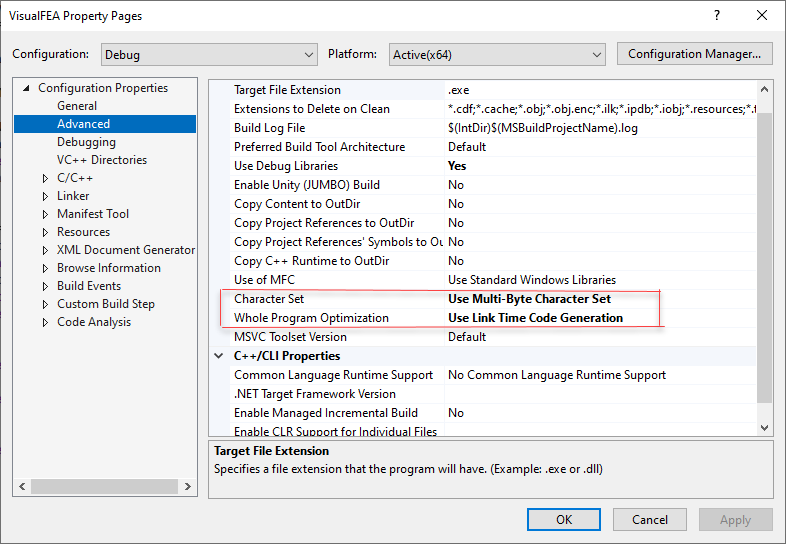Expand the Resources node arrow
This screenshot has height=544, width=786.
click(45, 233)
